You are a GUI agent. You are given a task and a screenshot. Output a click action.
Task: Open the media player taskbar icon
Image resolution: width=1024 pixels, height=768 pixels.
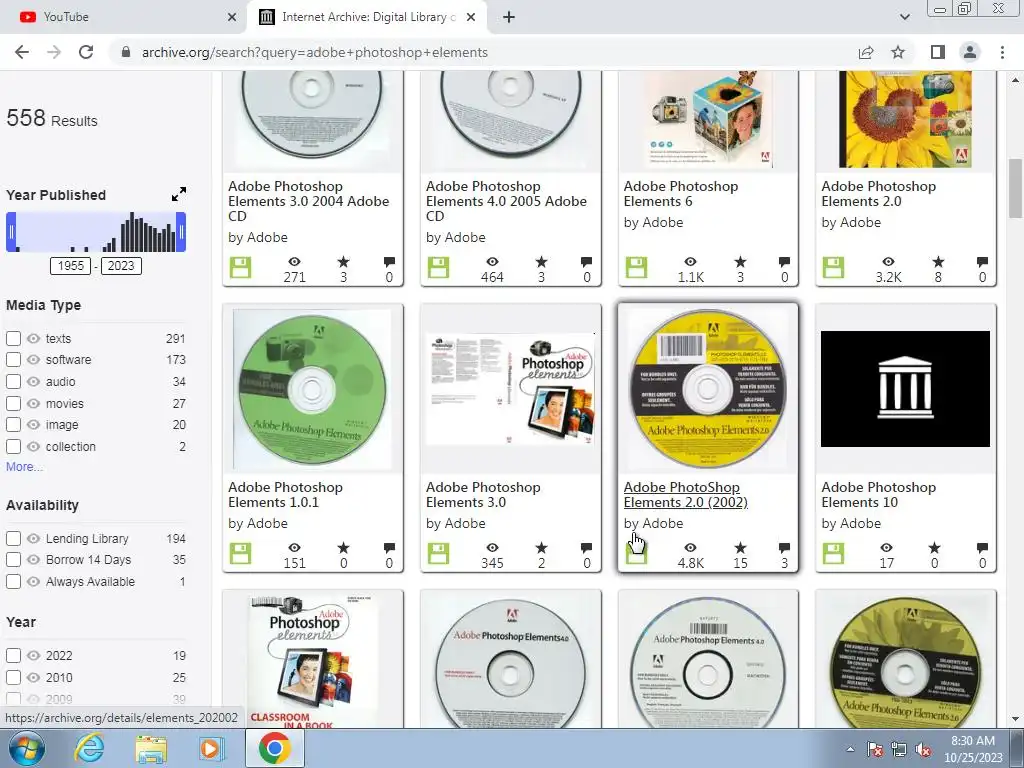[211, 748]
